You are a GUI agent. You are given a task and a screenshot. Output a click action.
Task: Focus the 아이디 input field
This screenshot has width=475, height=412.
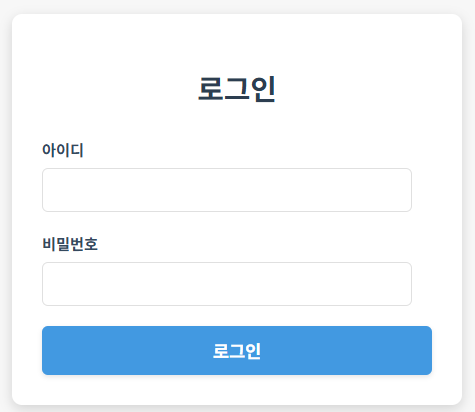click(227, 190)
